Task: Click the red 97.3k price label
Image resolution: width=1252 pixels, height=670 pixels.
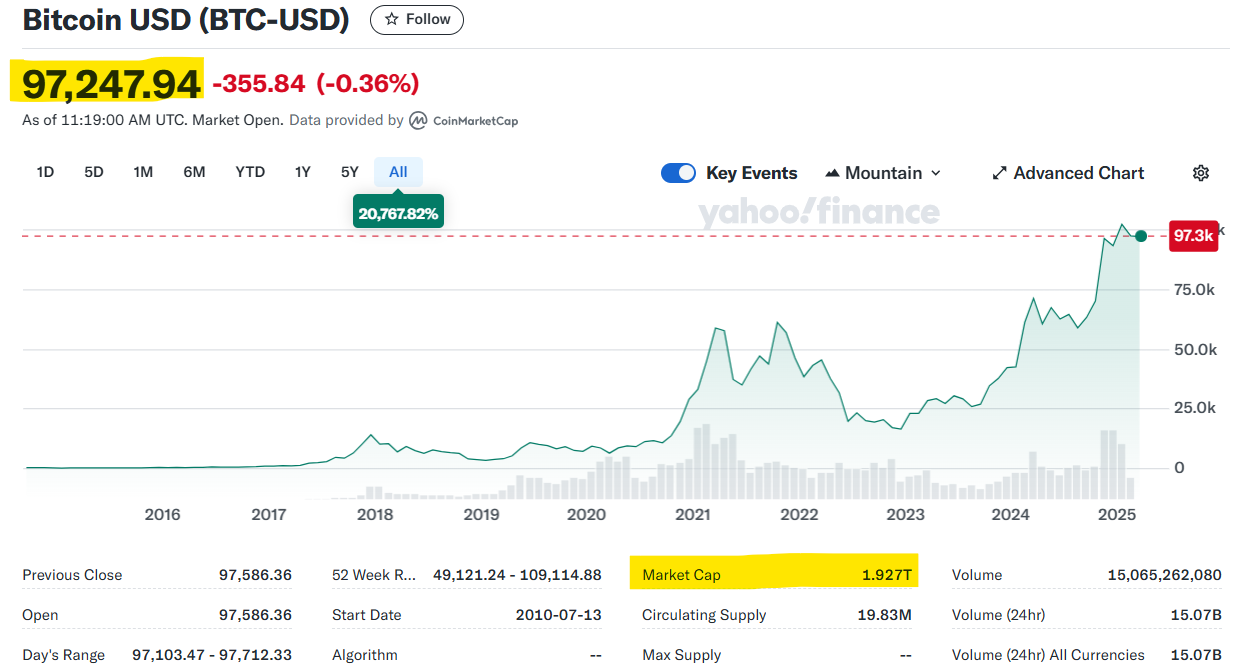Action: point(1193,236)
